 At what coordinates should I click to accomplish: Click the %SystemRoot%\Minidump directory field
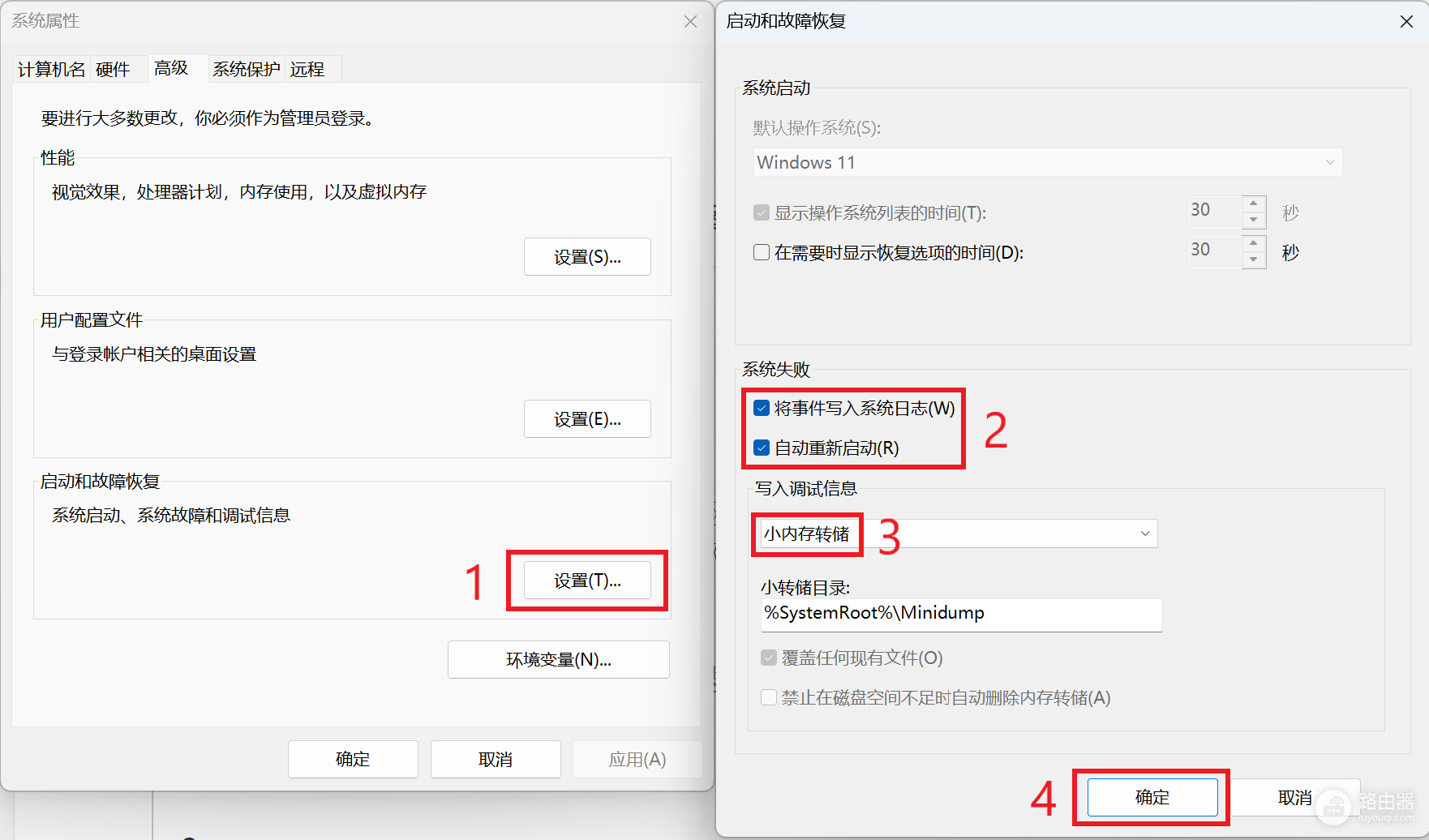[x=961, y=615]
